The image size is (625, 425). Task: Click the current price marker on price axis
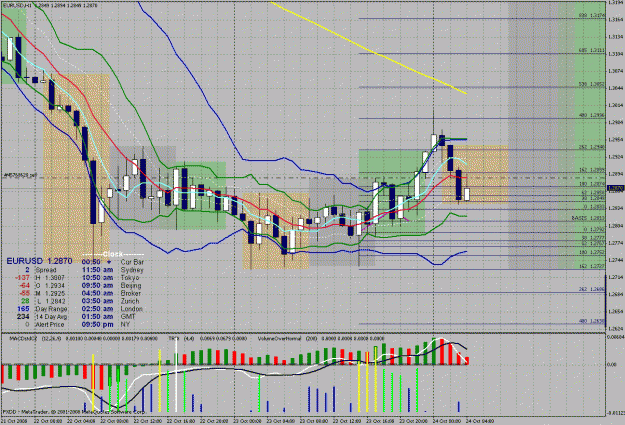point(615,188)
